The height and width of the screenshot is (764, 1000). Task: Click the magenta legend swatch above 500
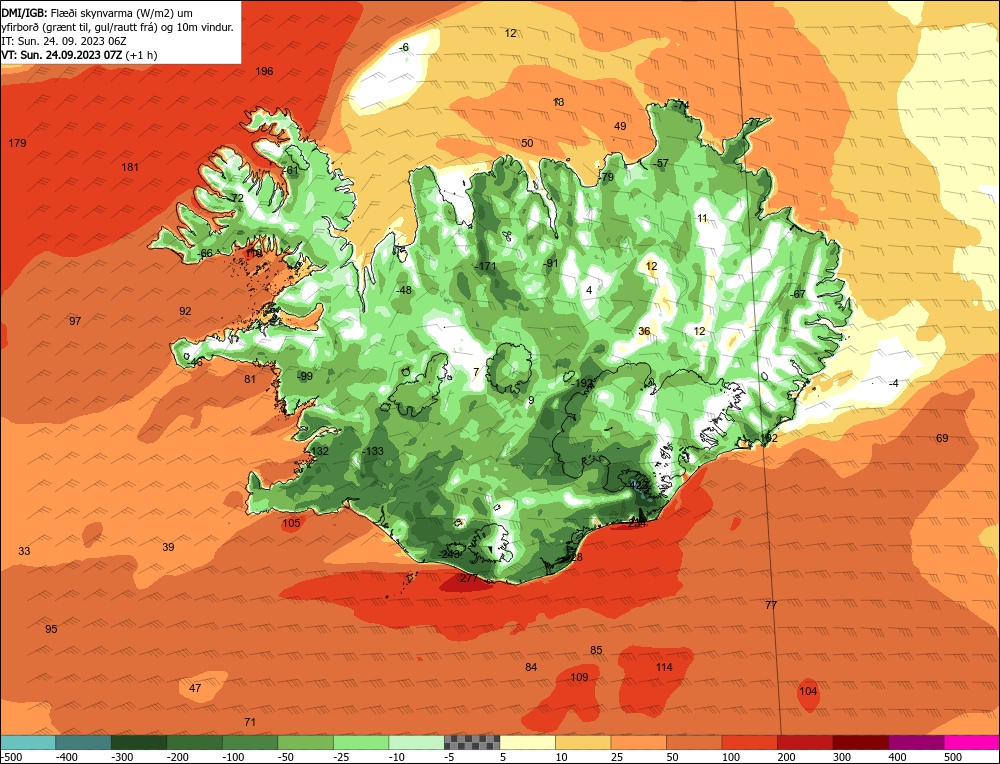[972, 742]
